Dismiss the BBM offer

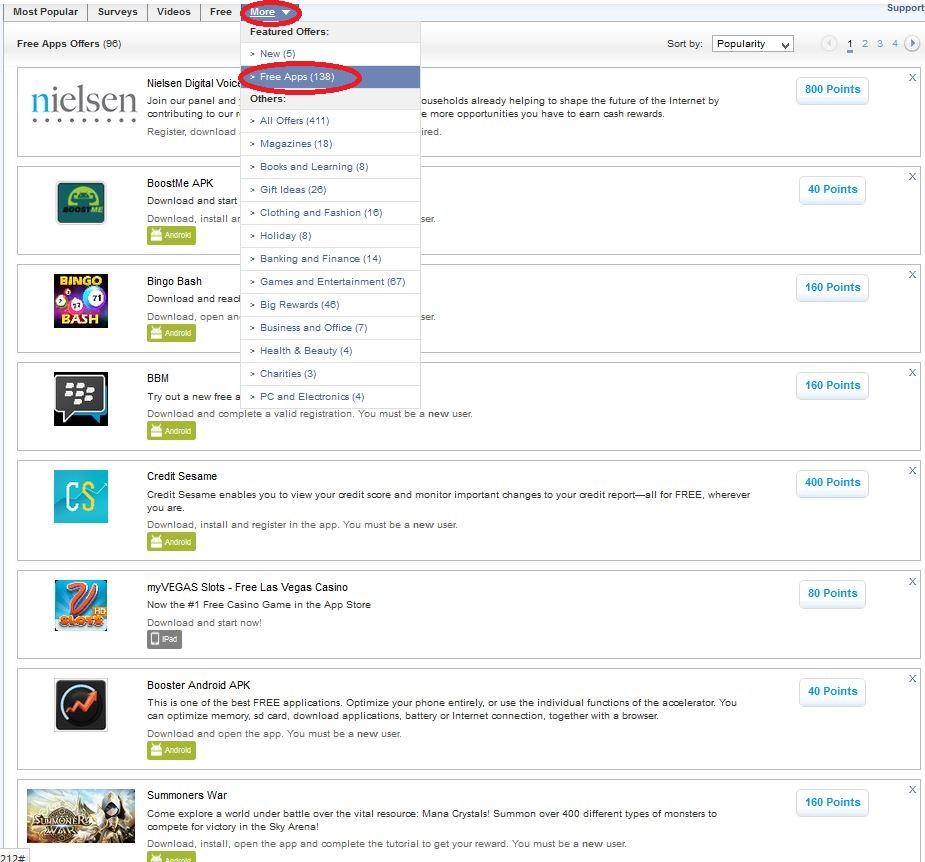point(912,373)
